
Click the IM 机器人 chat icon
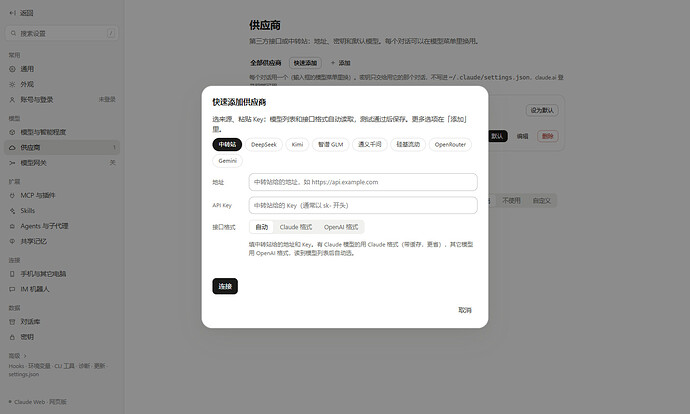point(12,289)
